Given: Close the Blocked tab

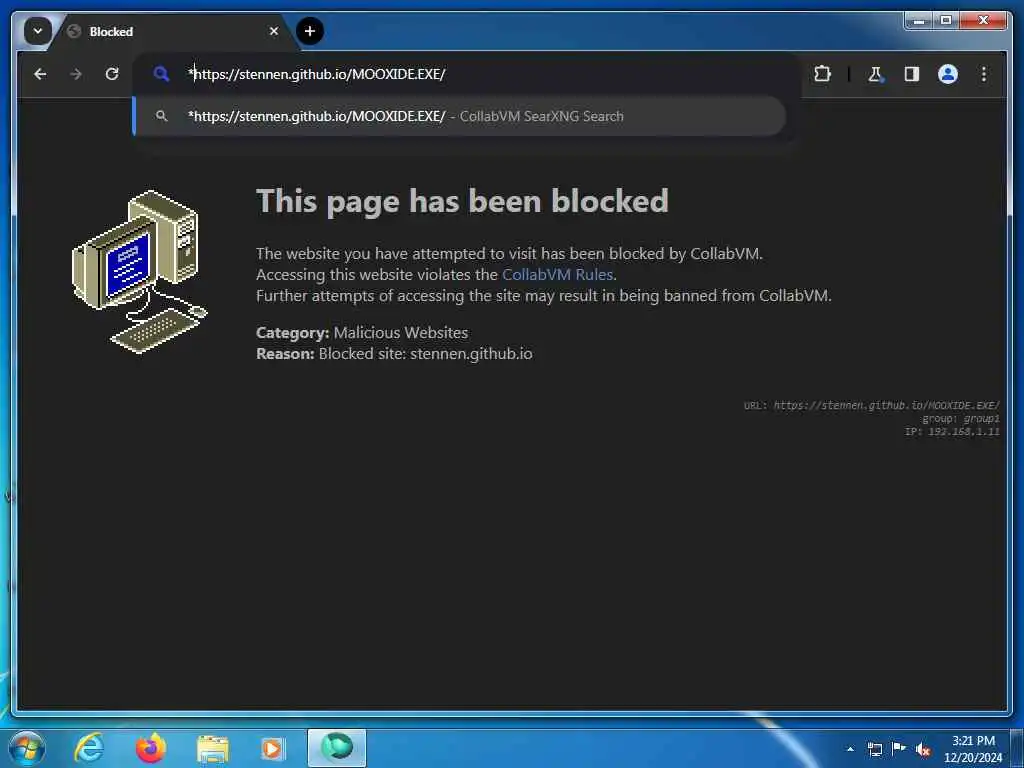Looking at the screenshot, I should 274,31.
